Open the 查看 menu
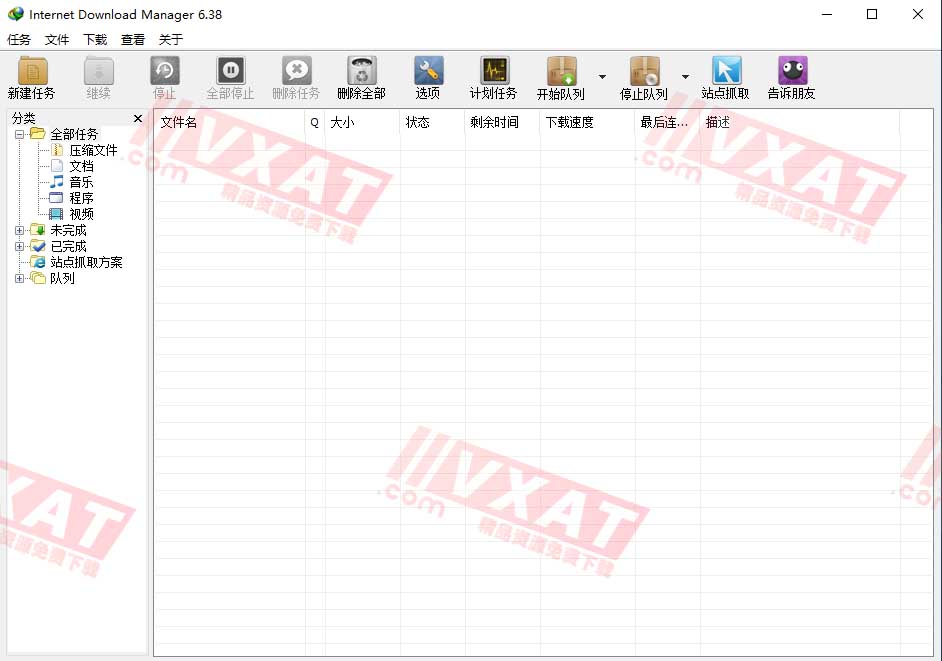Image resolution: width=942 pixels, height=661 pixels. pos(133,39)
